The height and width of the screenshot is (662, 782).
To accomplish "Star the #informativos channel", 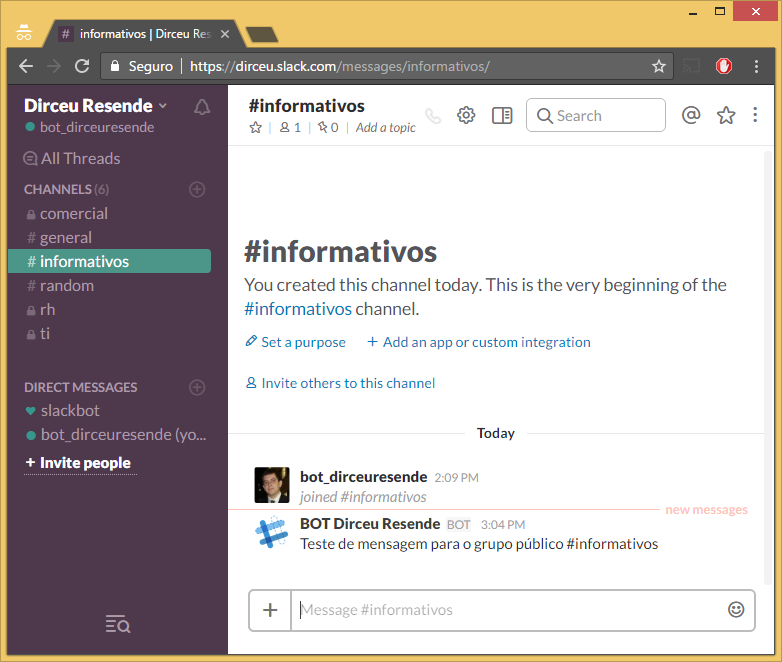I will (255, 128).
